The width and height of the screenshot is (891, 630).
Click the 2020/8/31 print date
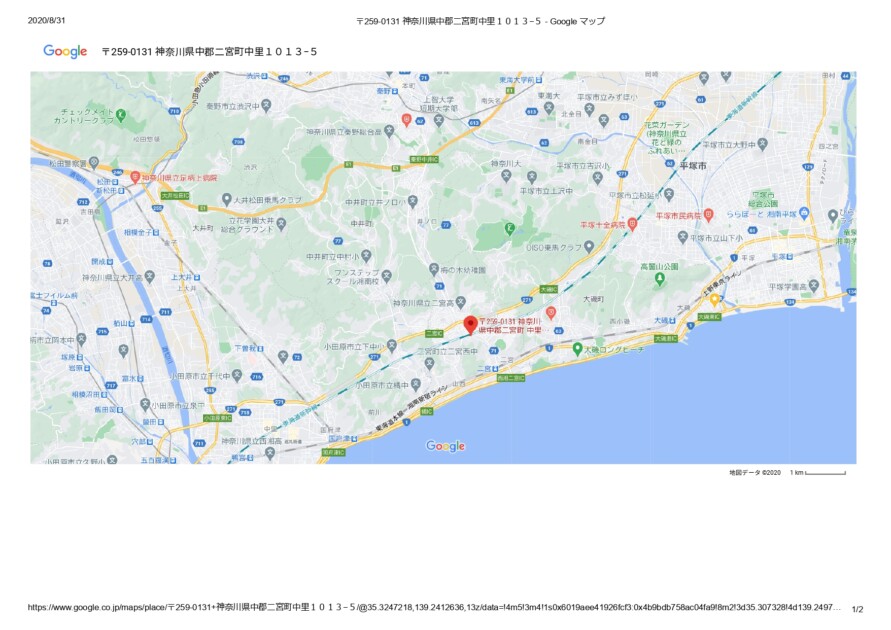47,20
